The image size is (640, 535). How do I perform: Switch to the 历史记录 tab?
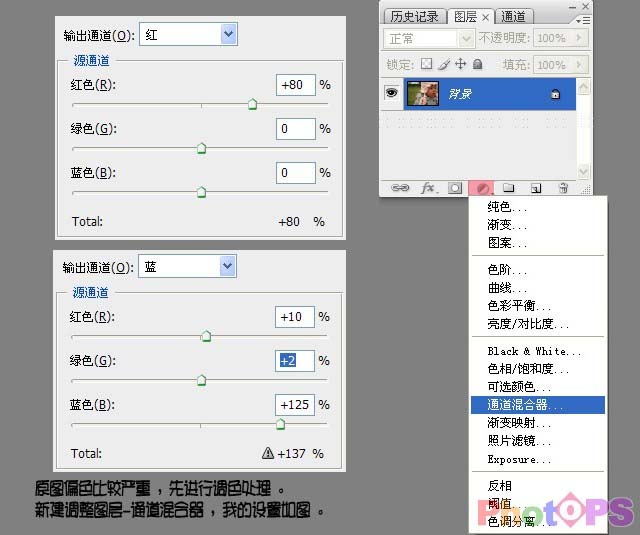[x=414, y=16]
